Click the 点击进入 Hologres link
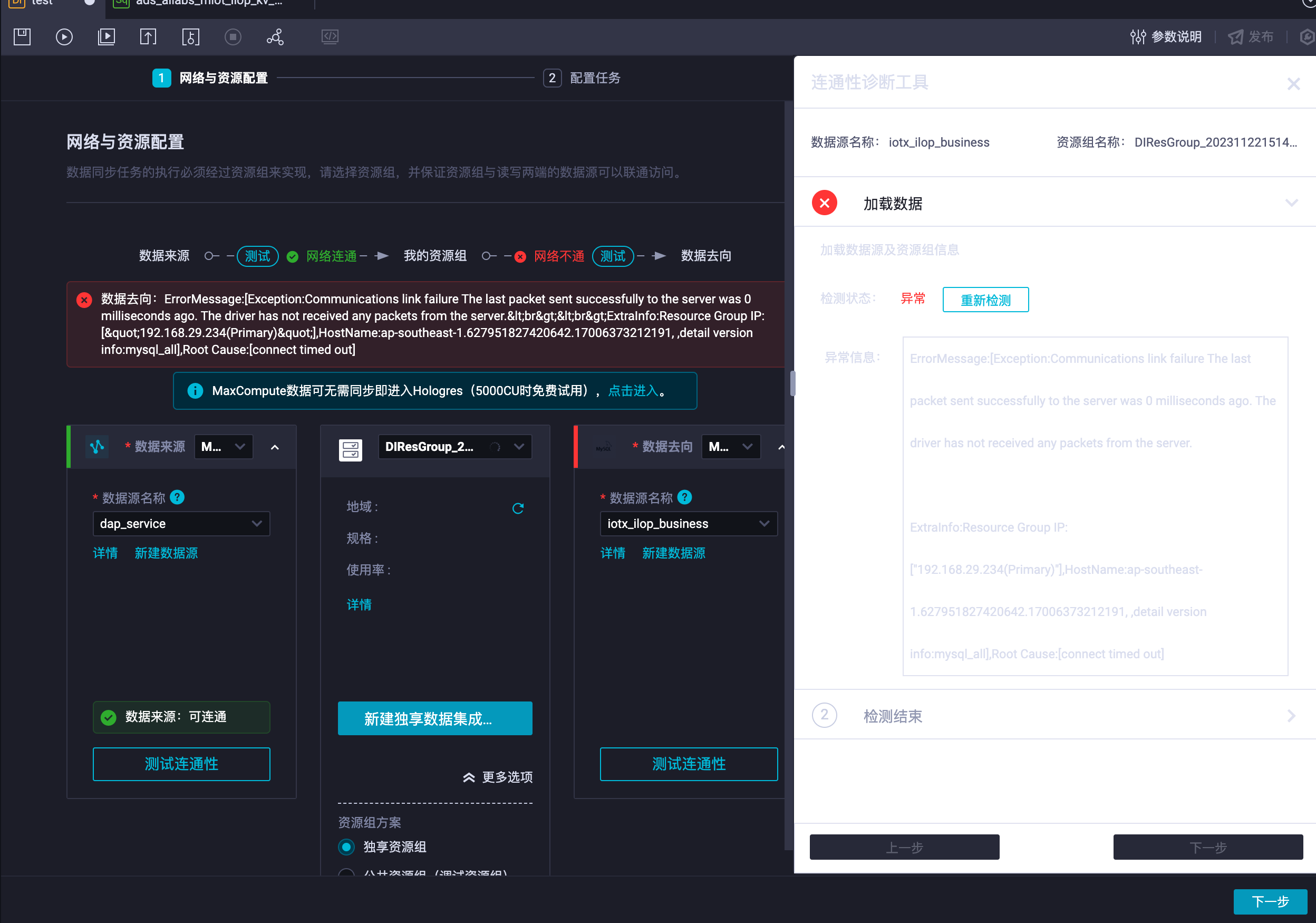 coord(633,391)
